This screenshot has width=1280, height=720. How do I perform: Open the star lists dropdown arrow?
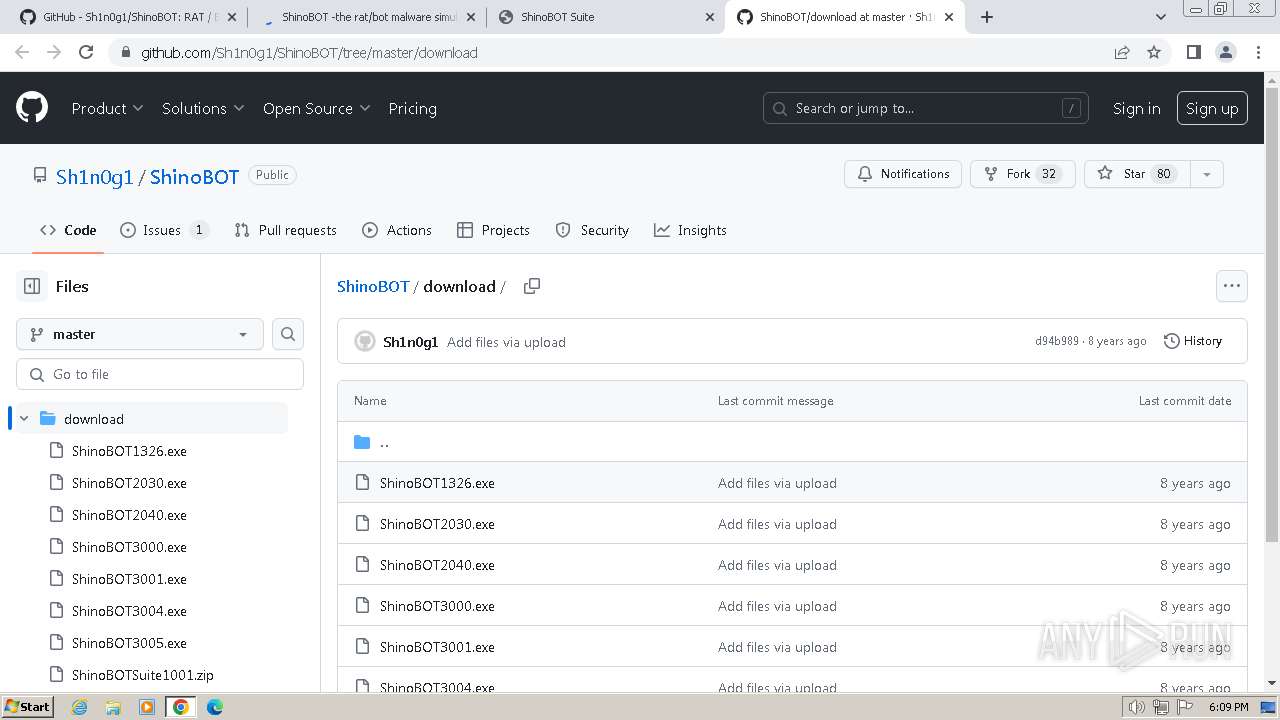click(1207, 174)
